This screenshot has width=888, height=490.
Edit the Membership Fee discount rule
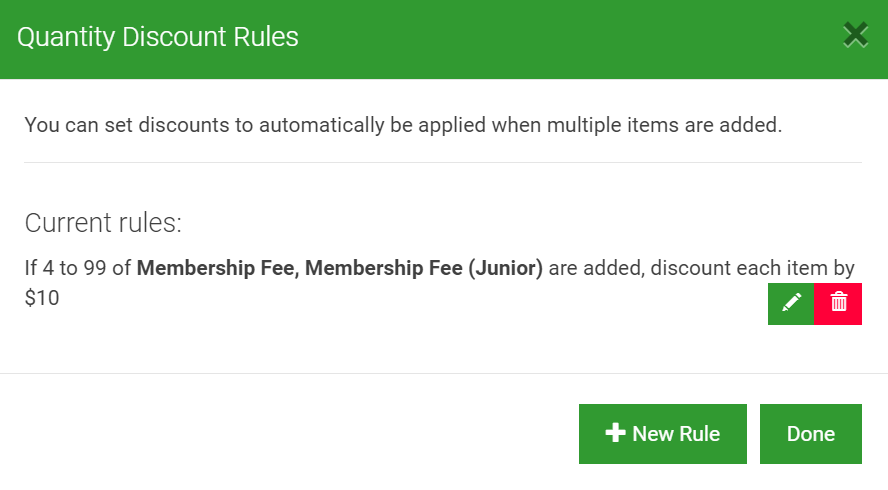791,304
